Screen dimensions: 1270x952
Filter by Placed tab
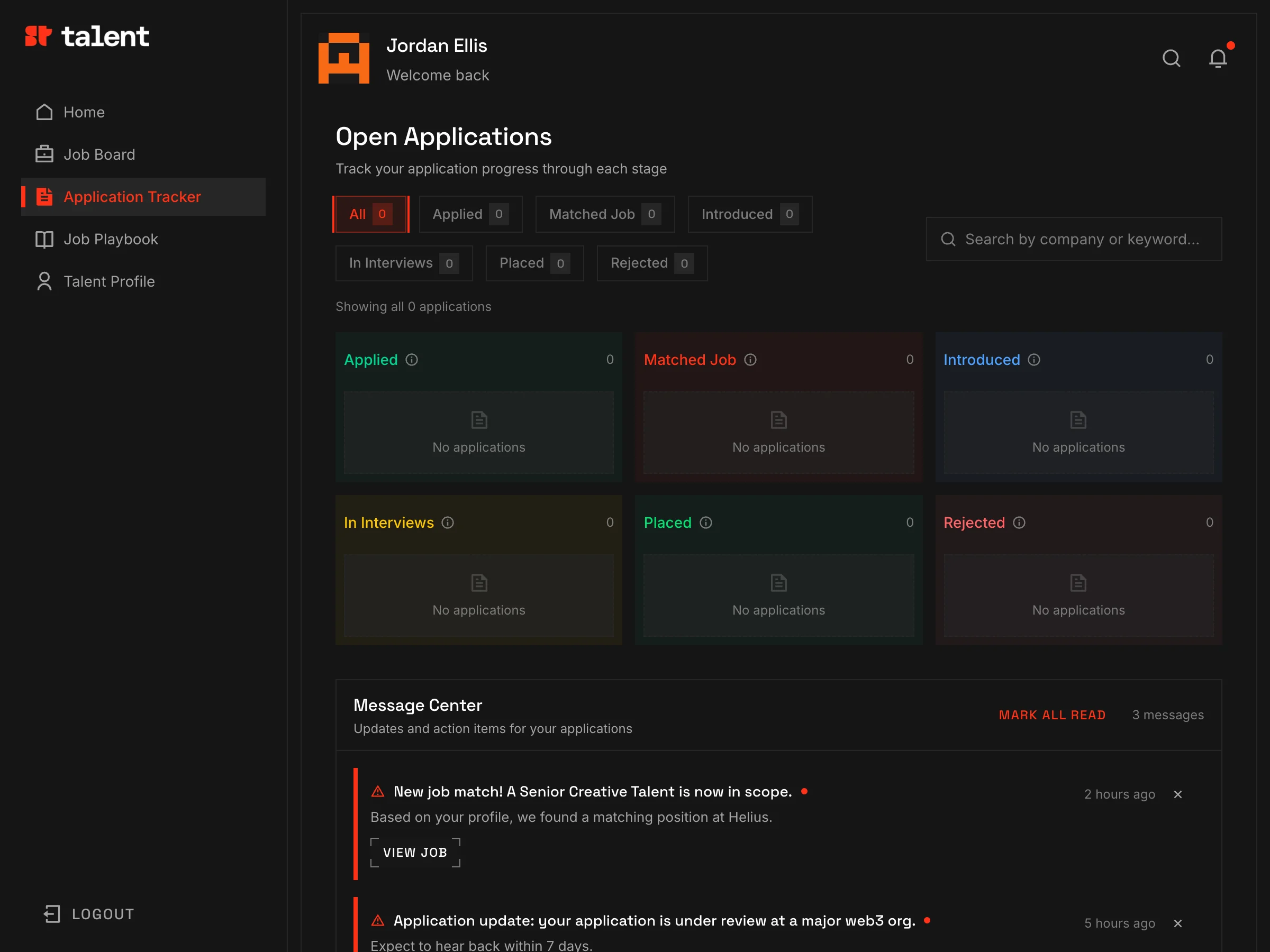coord(534,263)
